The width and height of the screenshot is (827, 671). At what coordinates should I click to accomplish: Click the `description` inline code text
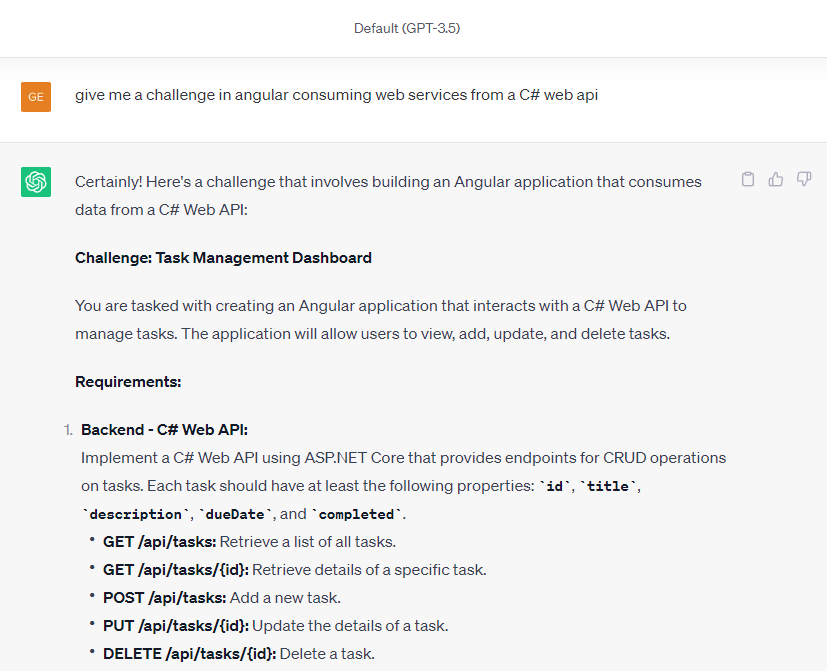(x=136, y=514)
